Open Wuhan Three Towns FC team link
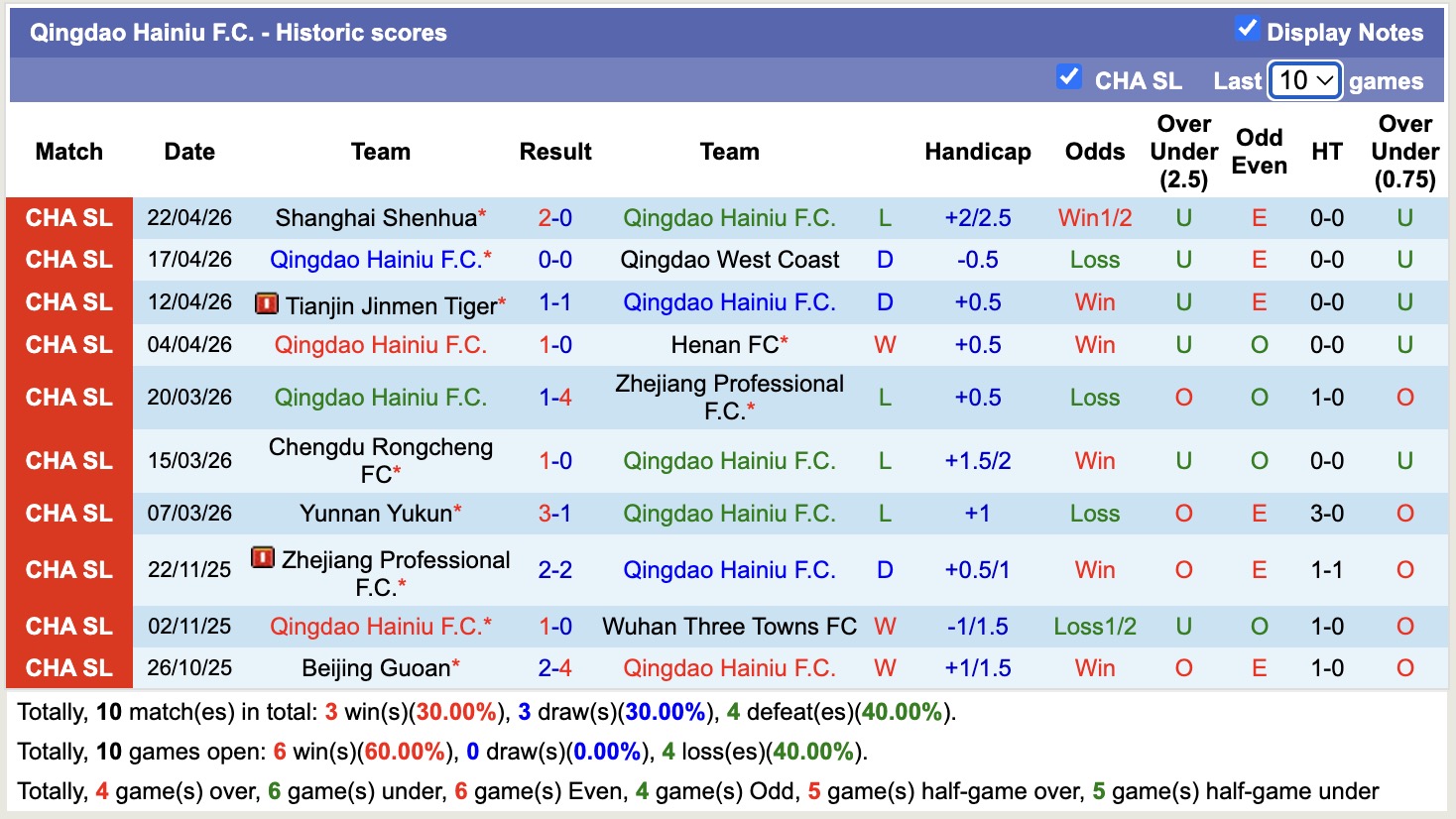The width and height of the screenshot is (1456, 819). coord(729,627)
